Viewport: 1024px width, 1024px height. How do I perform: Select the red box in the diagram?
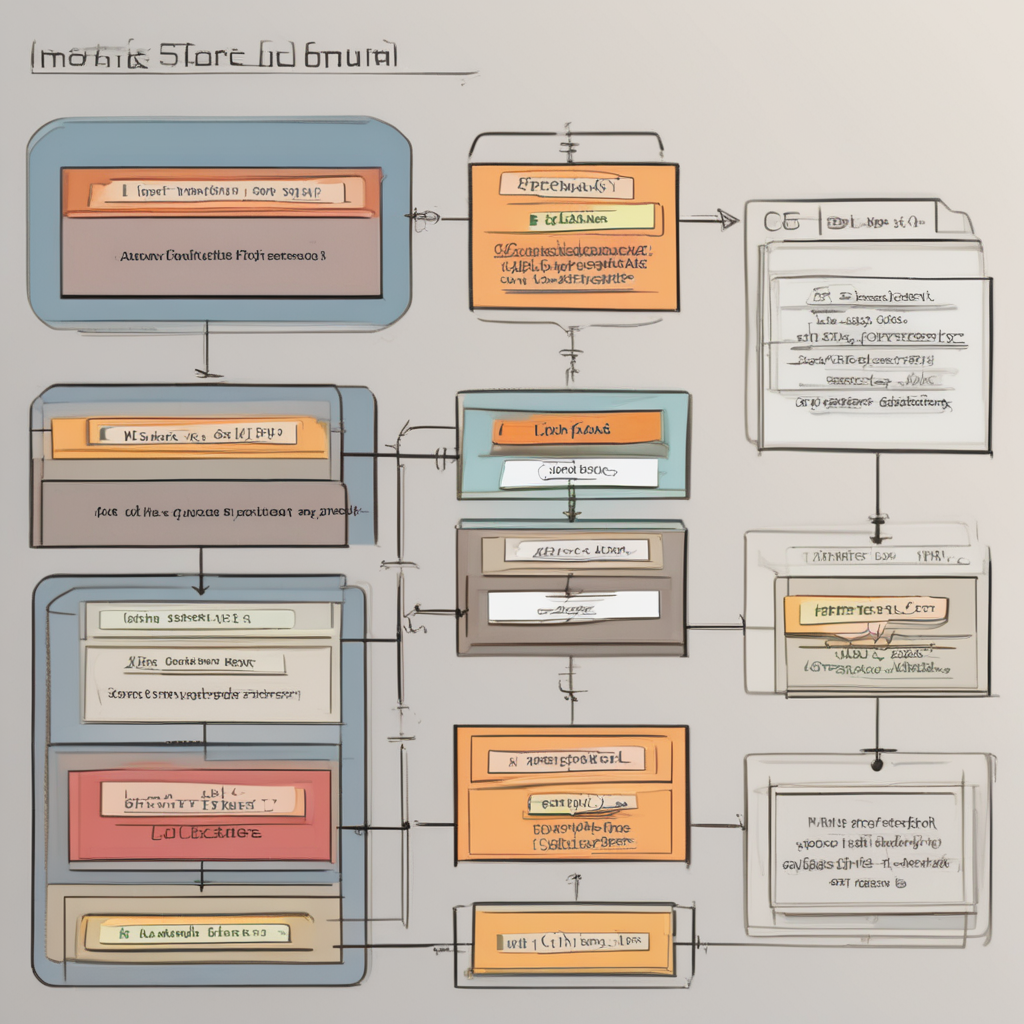click(x=200, y=816)
